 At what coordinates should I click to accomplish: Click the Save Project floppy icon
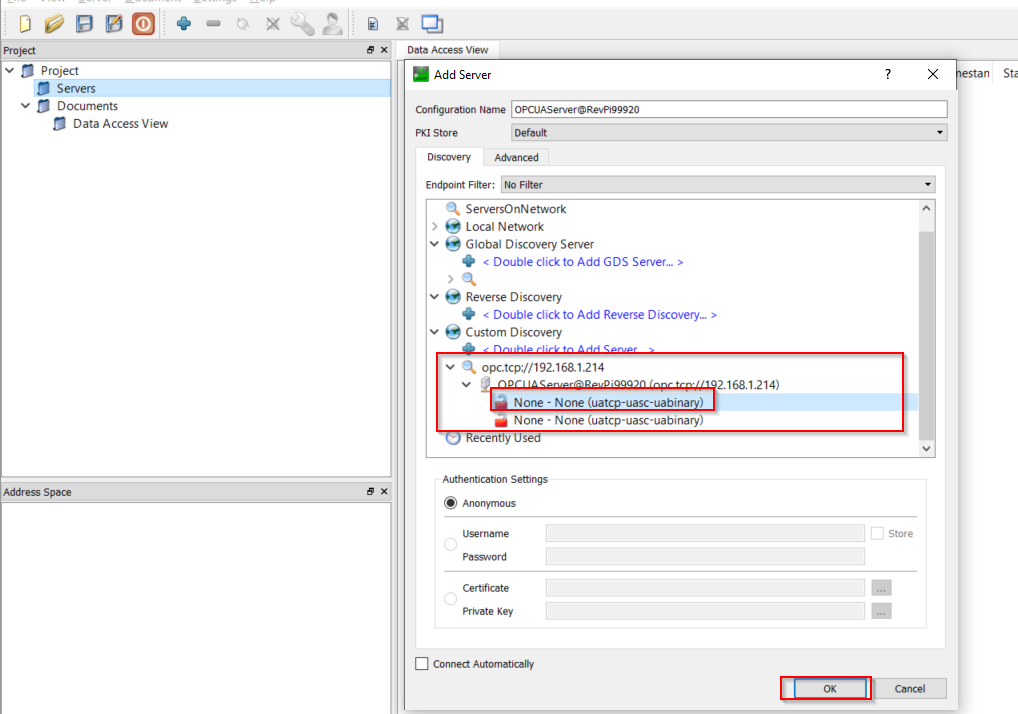coord(85,24)
